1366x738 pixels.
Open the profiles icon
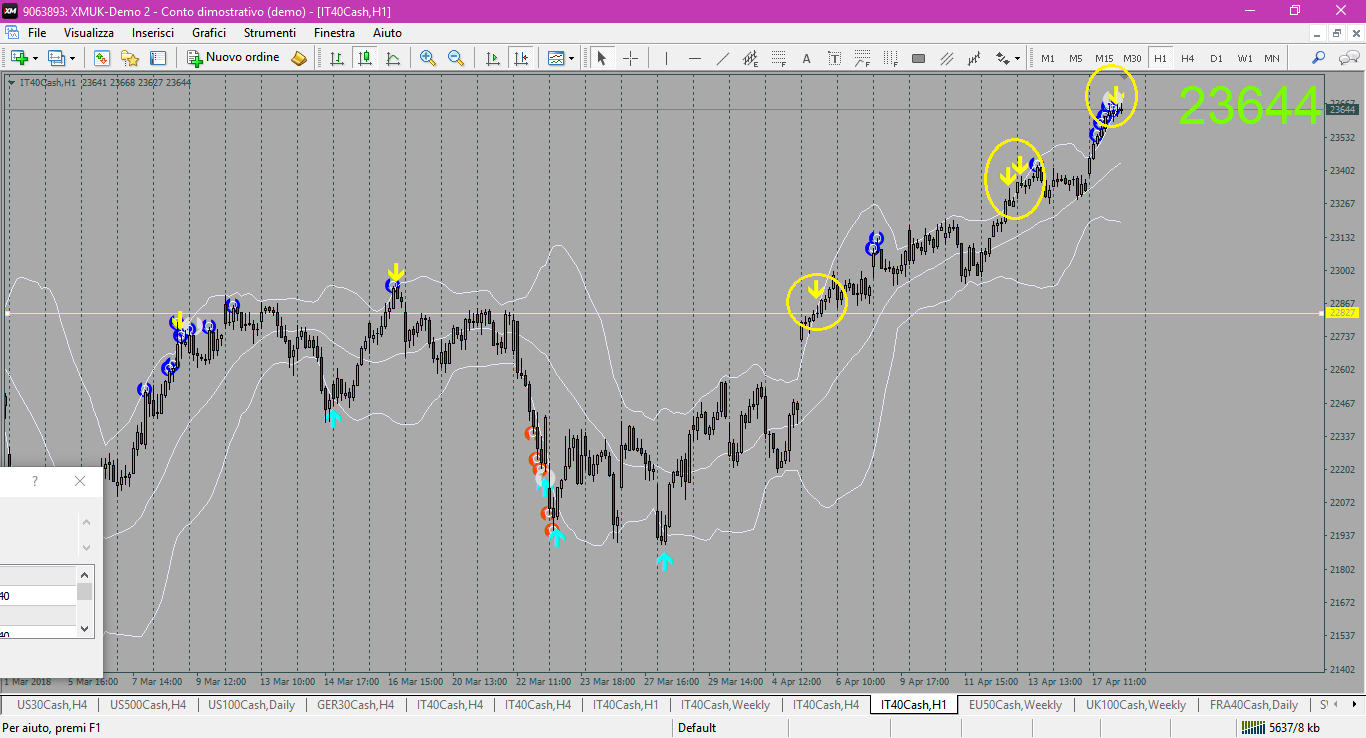57,58
